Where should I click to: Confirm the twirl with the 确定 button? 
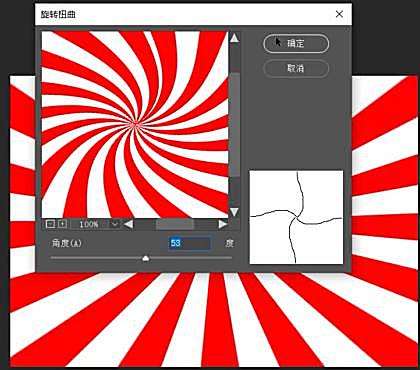tap(296, 43)
